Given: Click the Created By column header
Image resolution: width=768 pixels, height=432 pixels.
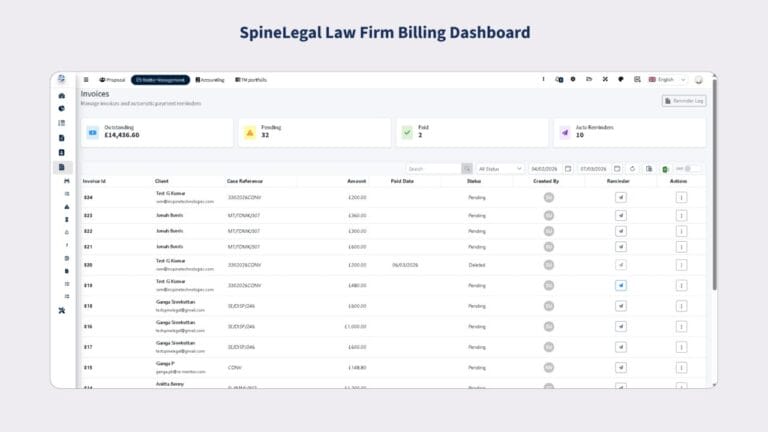Looking at the screenshot, I should click(x=546, y=181).
